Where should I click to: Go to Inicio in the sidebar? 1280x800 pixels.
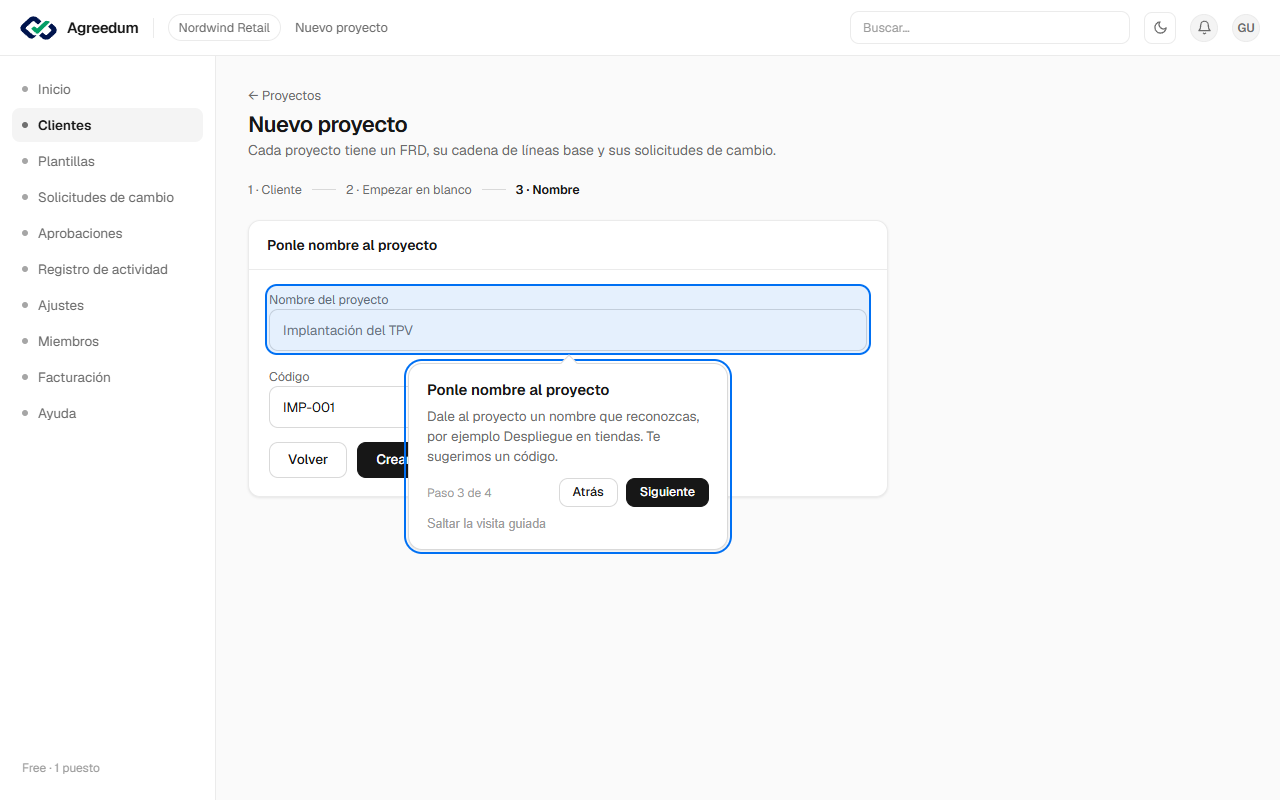click(107, 89)
